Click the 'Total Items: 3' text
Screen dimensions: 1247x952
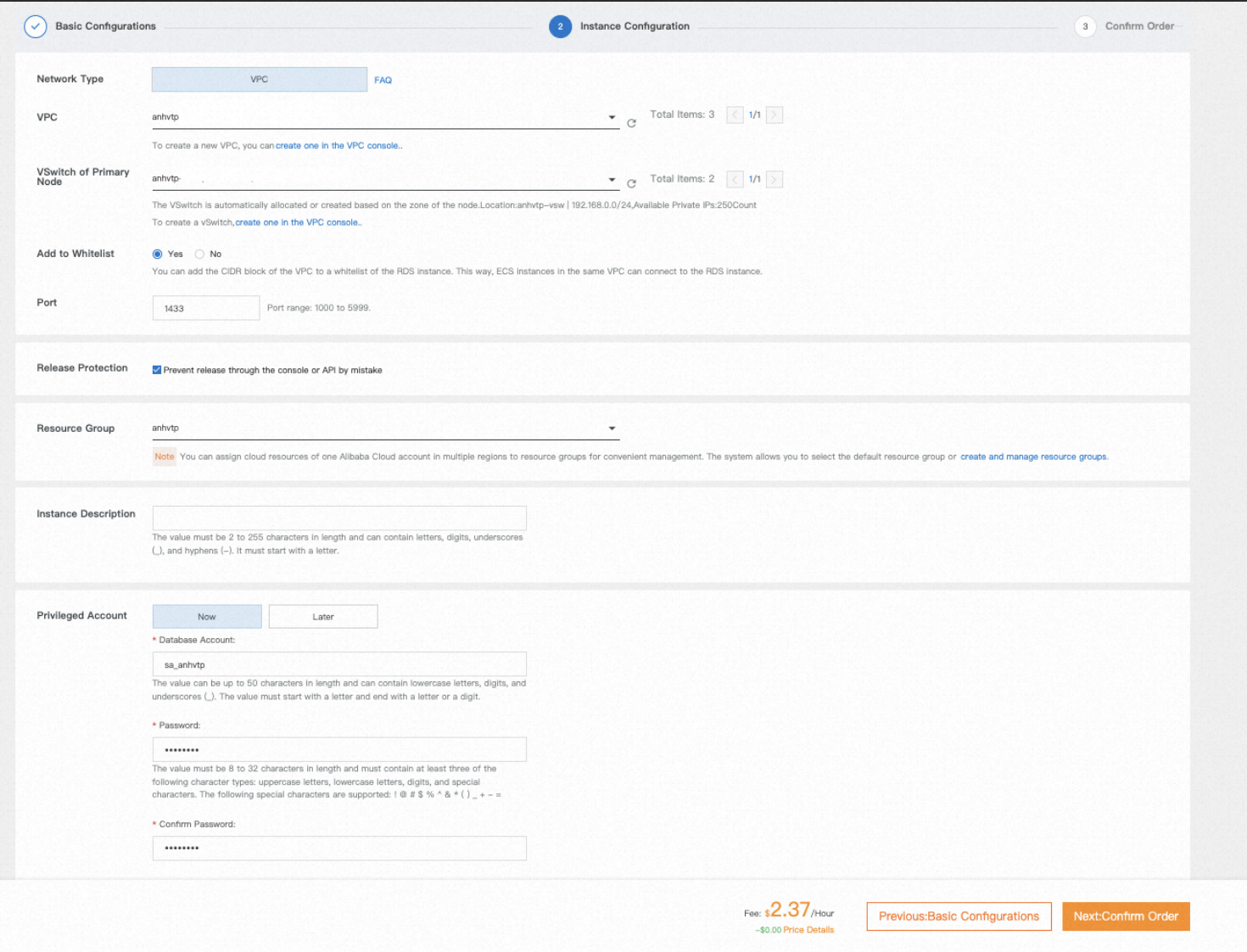(682, 115)
